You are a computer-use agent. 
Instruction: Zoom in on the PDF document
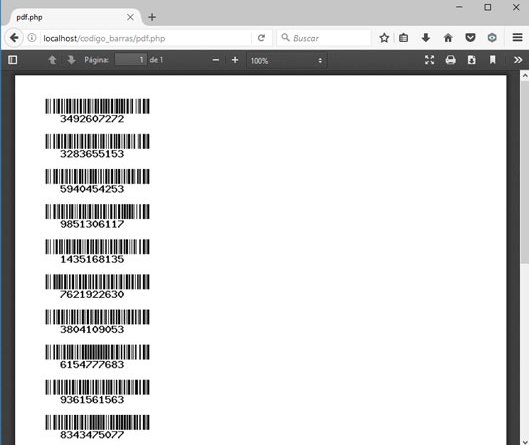[x=235, y=60]
